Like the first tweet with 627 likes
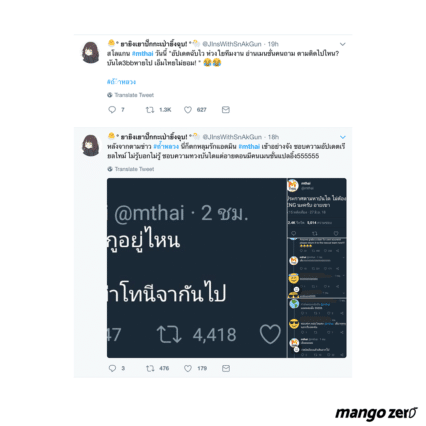 point(188,110)
